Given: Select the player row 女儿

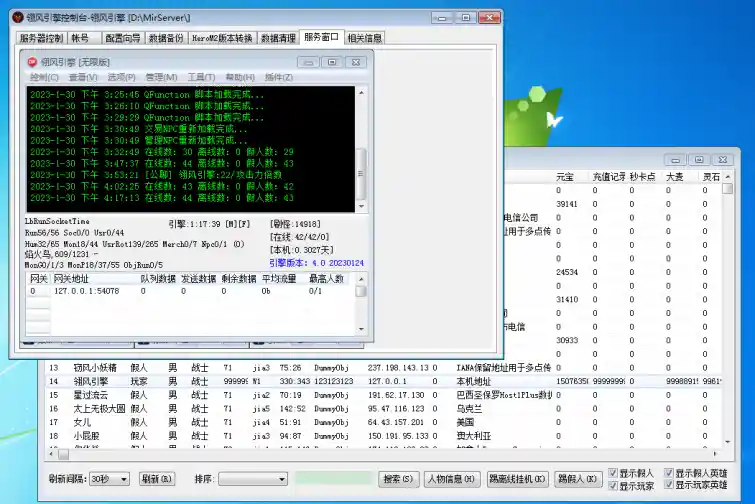Looking at the screenshot, I should click(383, 422).
